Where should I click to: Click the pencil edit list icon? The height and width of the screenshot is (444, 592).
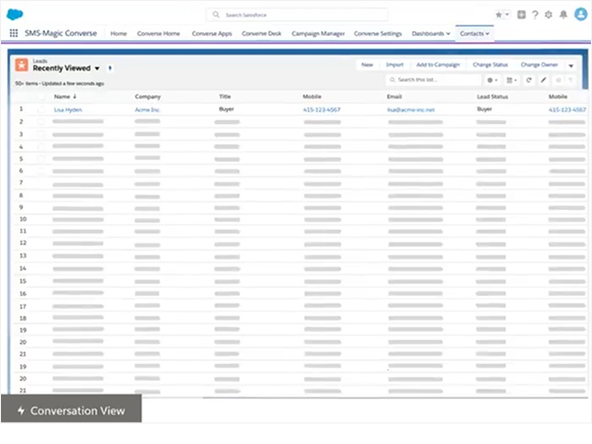(543, 80)
